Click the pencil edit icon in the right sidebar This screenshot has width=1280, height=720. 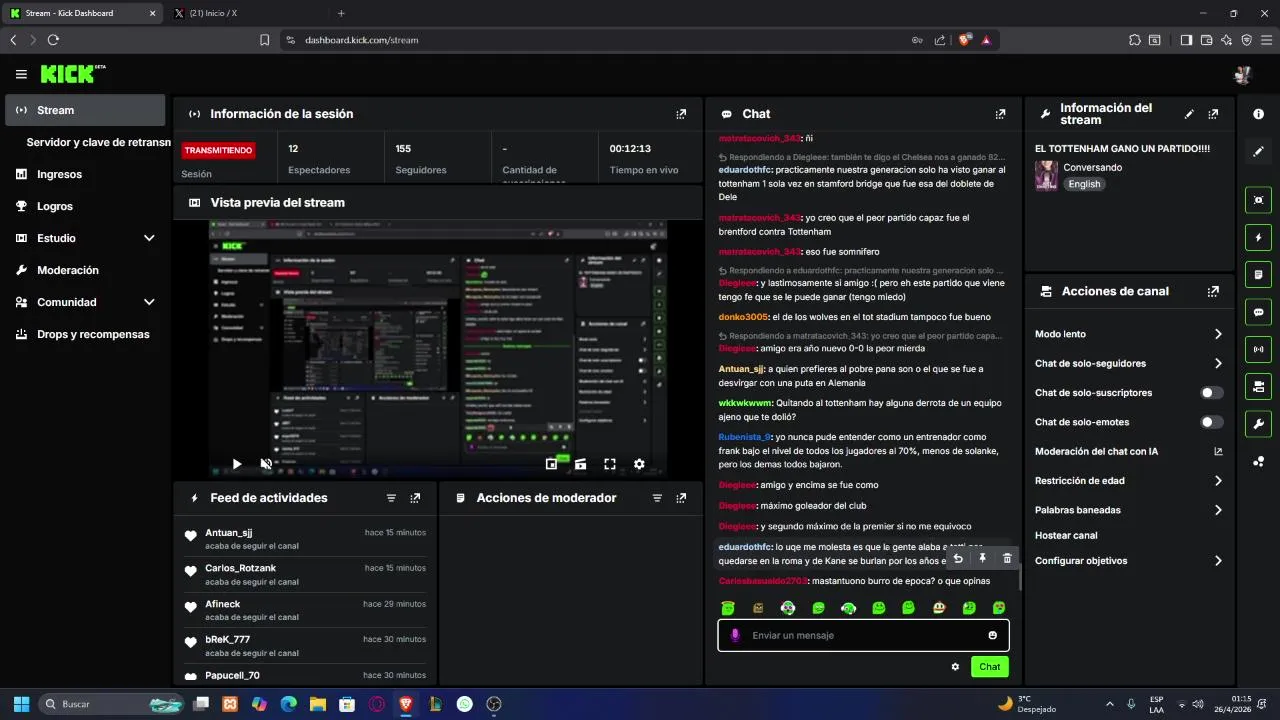pos(1258,151)
